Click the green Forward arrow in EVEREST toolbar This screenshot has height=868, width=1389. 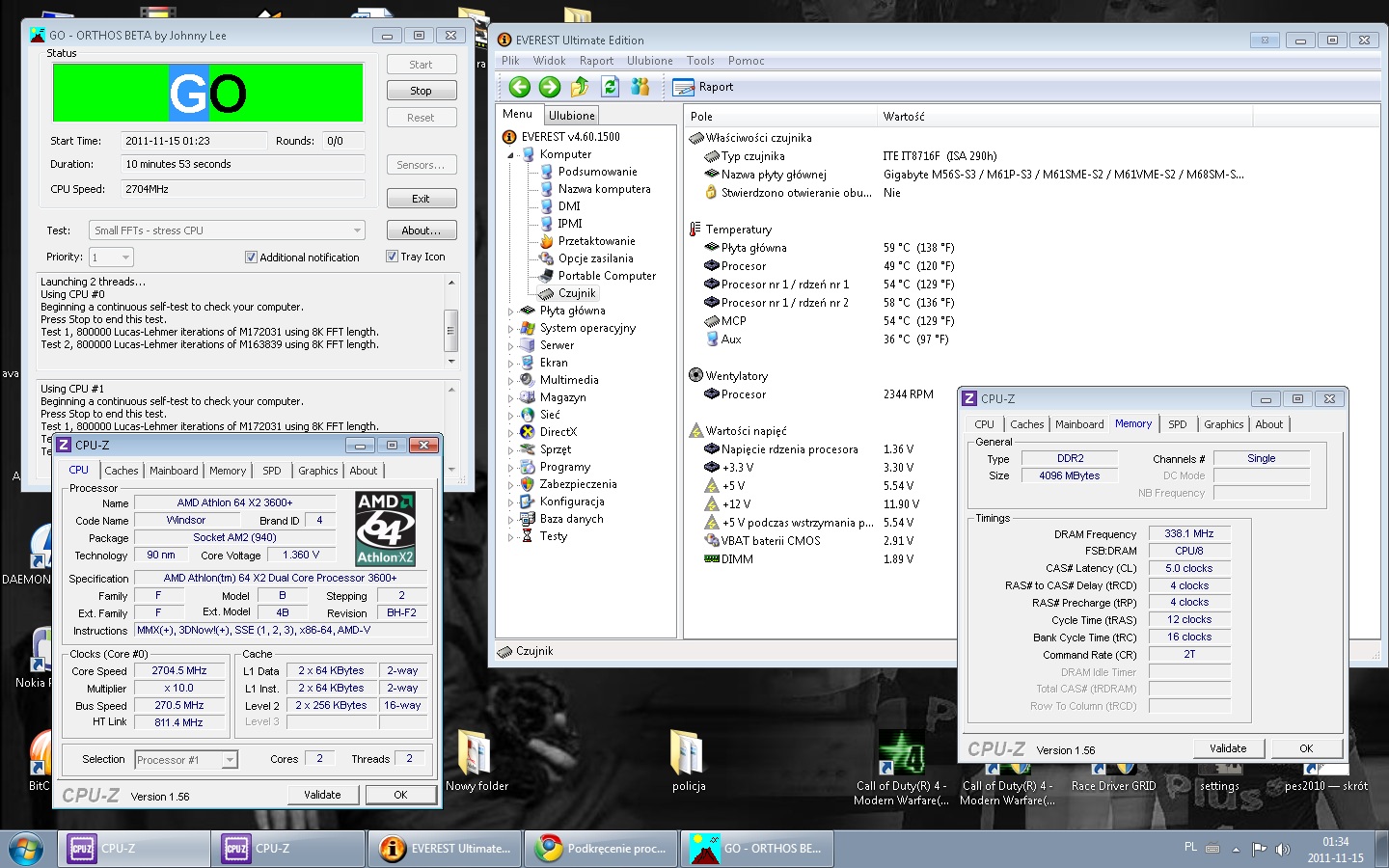pos(550,87)
